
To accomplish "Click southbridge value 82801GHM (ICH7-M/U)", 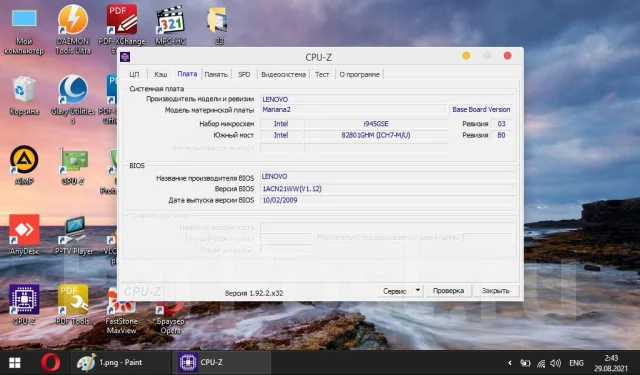I will pyautogui.click(x=376, y=135).
